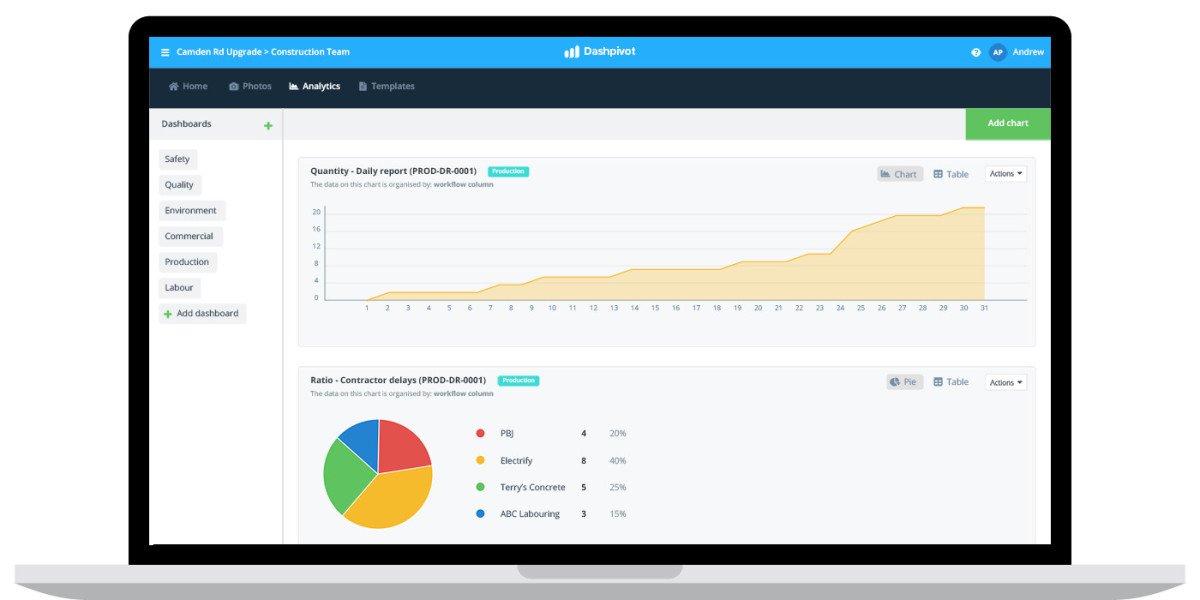Switch Contractor delays to Table view
This screenshot has height=600, width=1200.
(951, 382)
